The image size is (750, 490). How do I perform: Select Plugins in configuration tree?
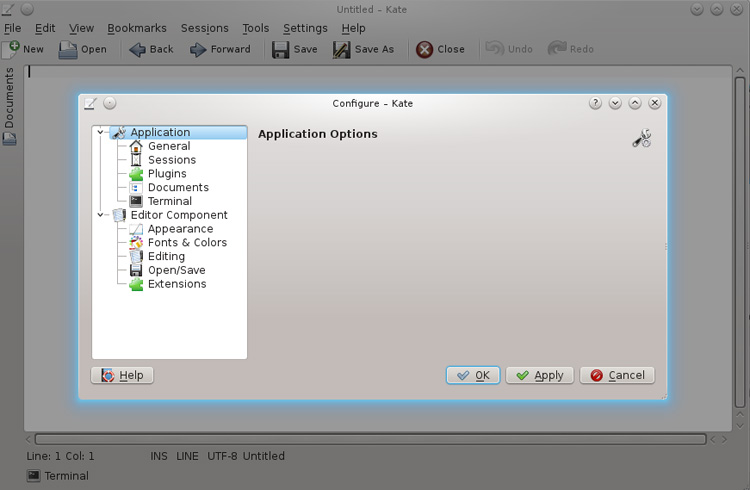(x=167, y=174)
